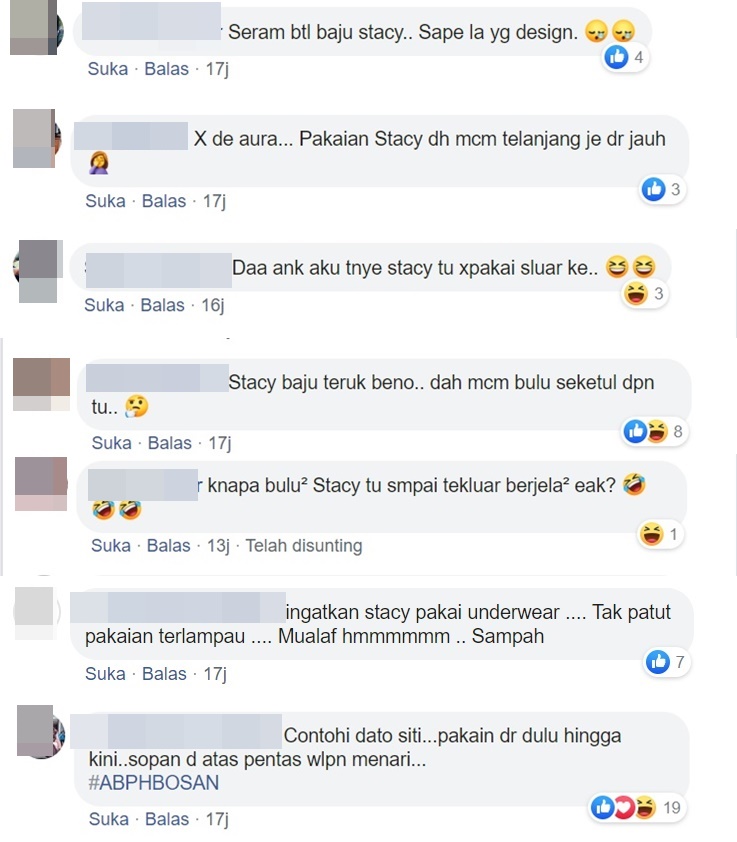Open profile picture of the first commenter
The height and width of the screenshot is (842, 737).
click(37, 28)
